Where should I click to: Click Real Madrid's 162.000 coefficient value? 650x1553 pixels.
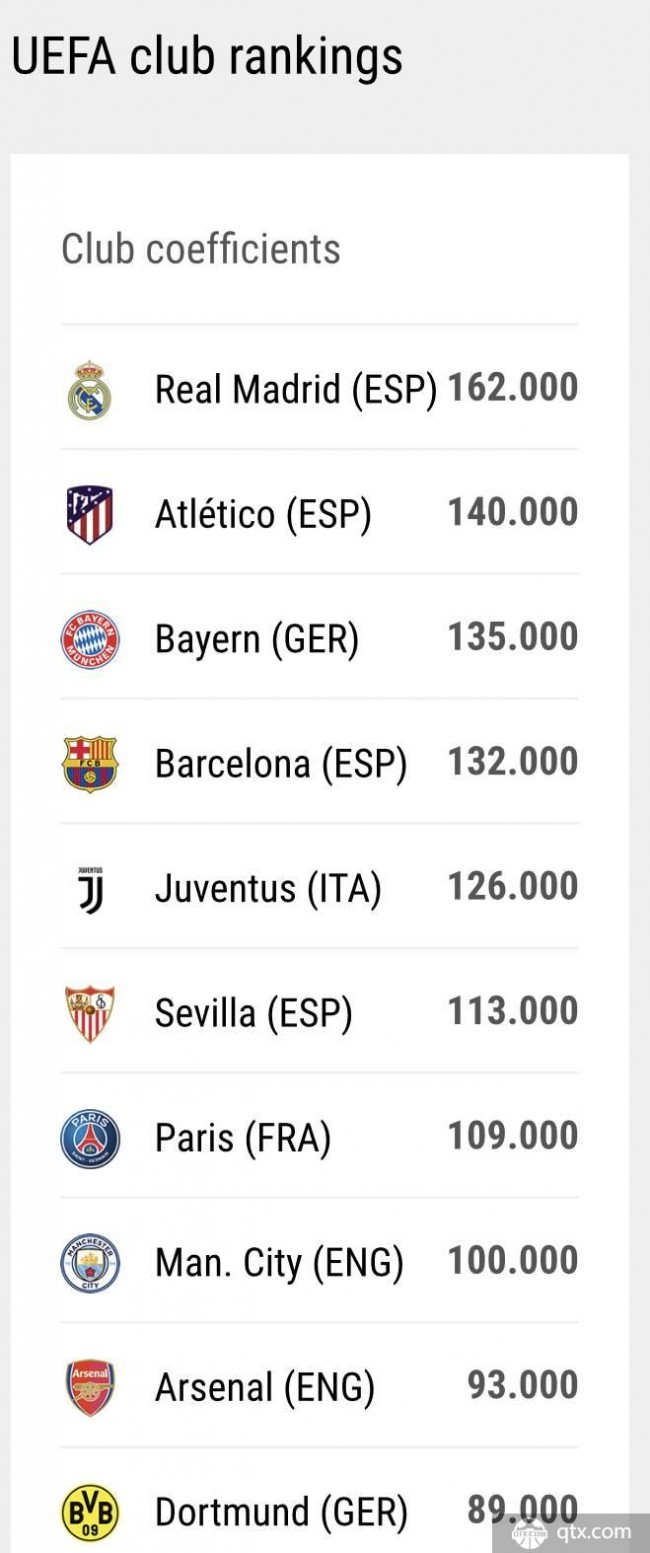[x=513, y=387]
